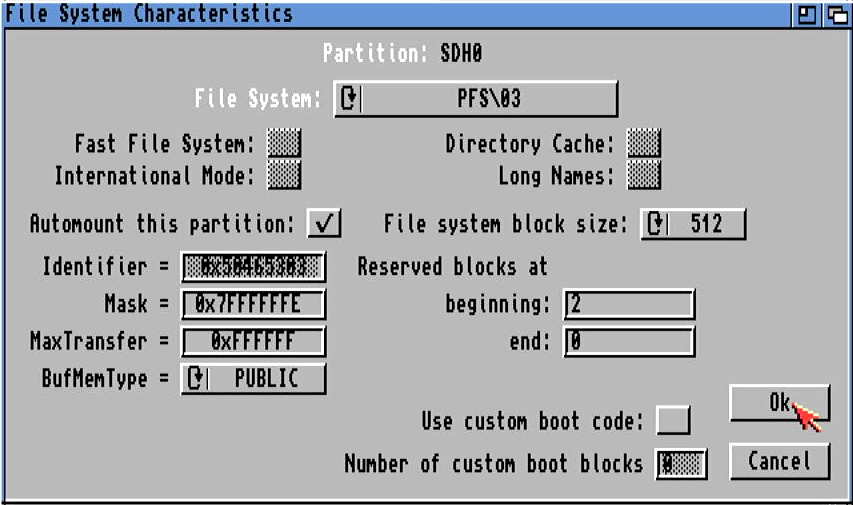Toggle the Long Names checkbox
Image resolution: width=853 pixels, height=505 pixels.
tap(643, 175)
